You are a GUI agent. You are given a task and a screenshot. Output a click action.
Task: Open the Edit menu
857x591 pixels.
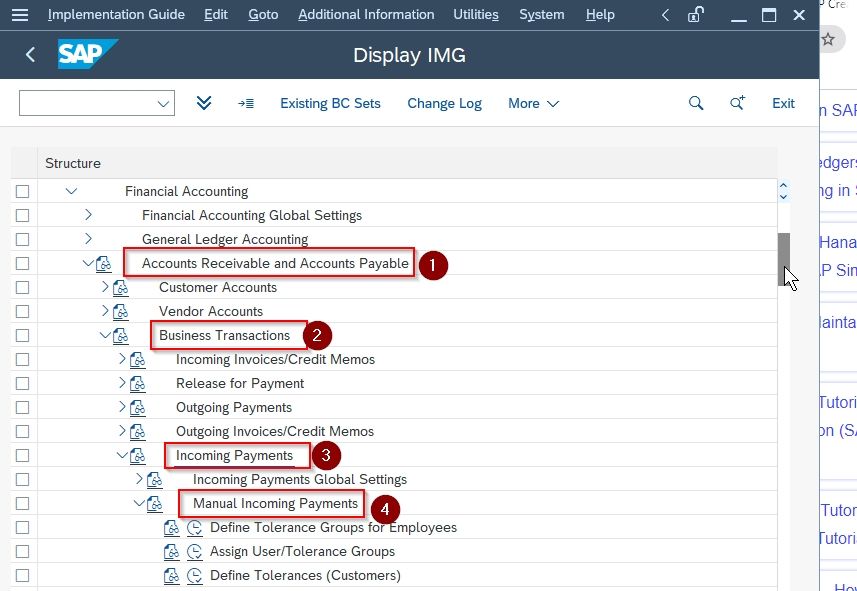(x=216, y=15)
